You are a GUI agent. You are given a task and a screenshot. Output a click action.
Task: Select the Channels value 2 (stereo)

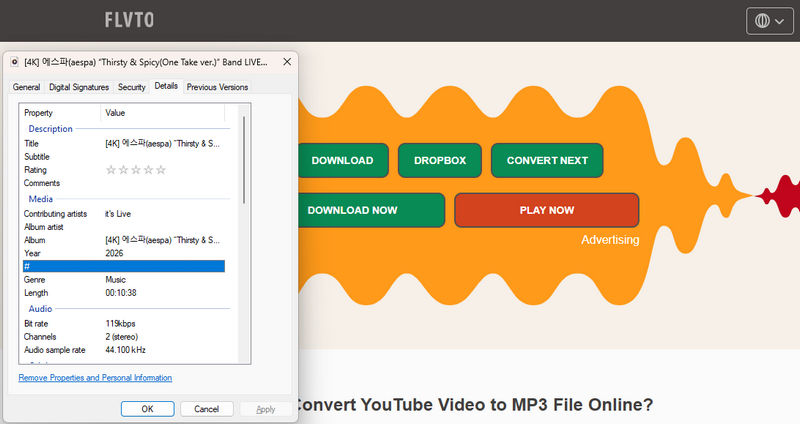click(x=121, y=337)
